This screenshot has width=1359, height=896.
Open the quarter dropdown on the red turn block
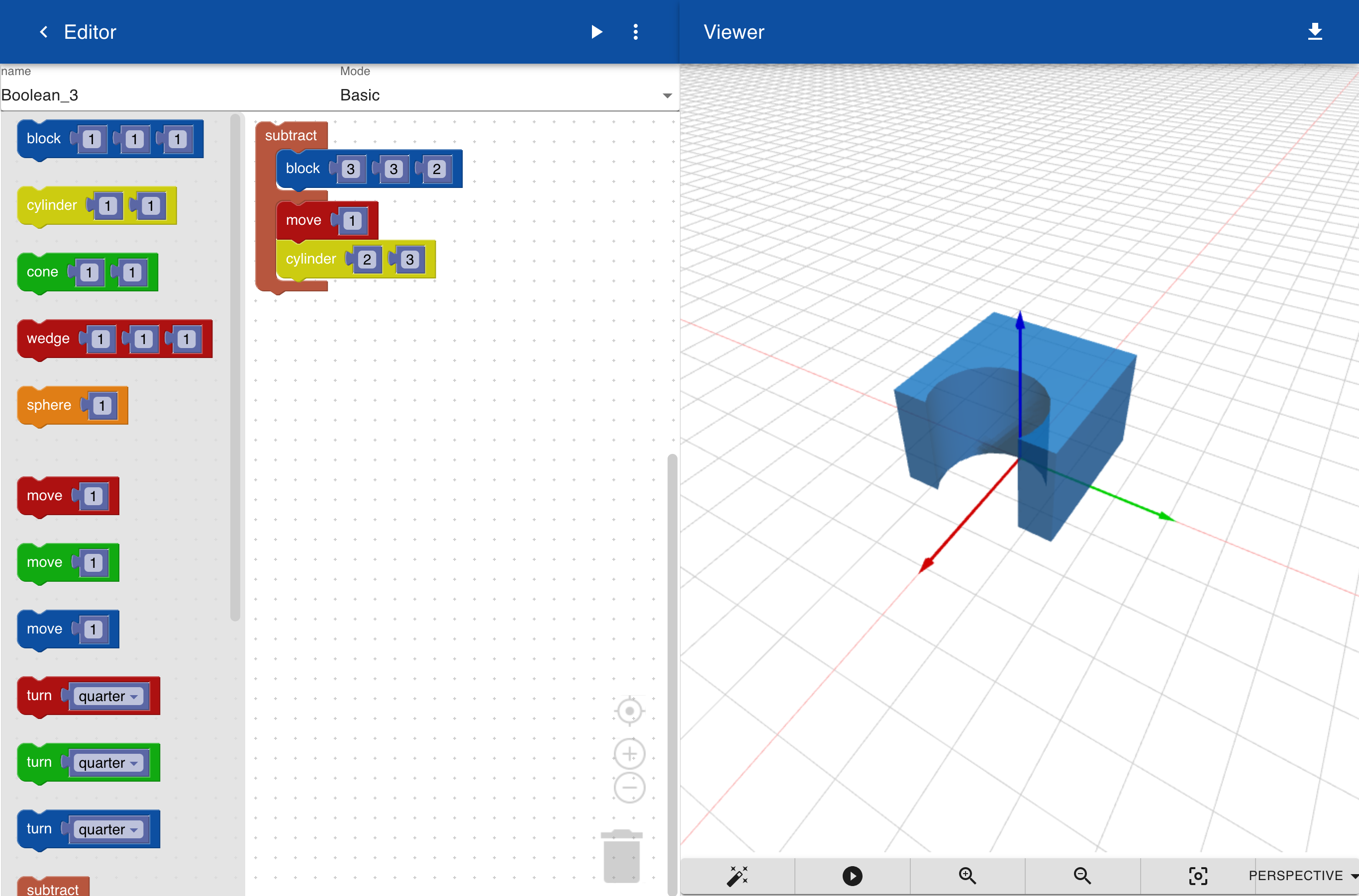108,696
